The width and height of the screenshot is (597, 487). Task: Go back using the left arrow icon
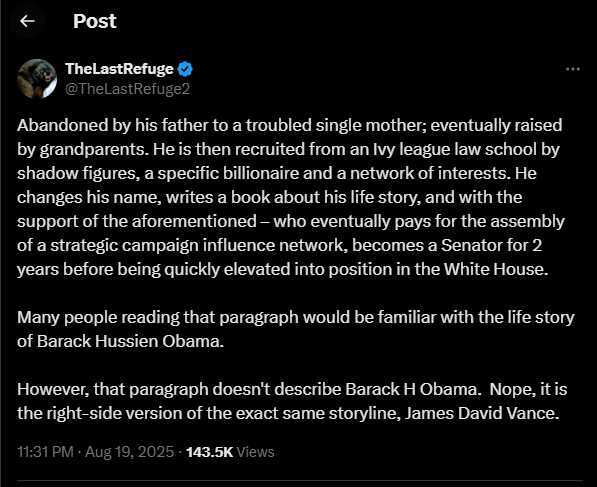click(x=27, y=21)
